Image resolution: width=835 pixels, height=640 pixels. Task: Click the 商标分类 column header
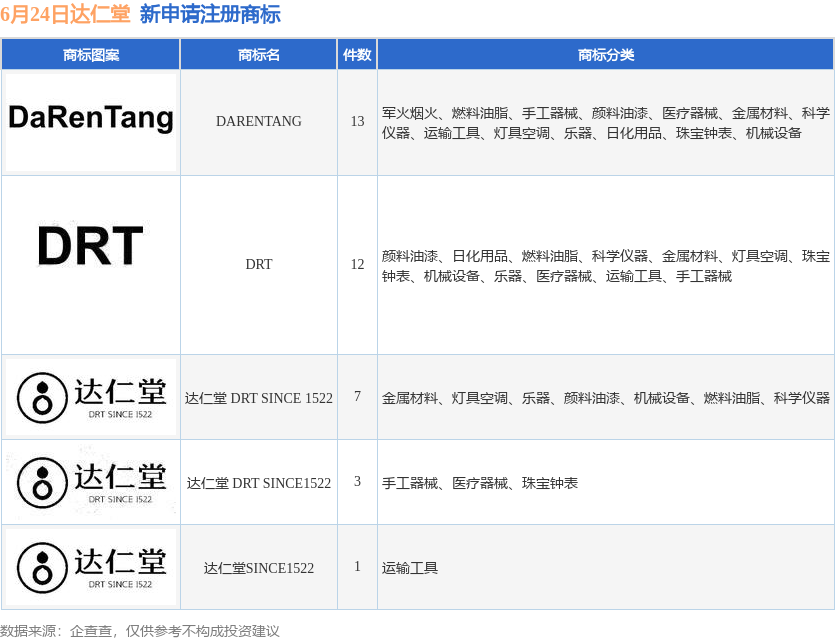point(606,54)
